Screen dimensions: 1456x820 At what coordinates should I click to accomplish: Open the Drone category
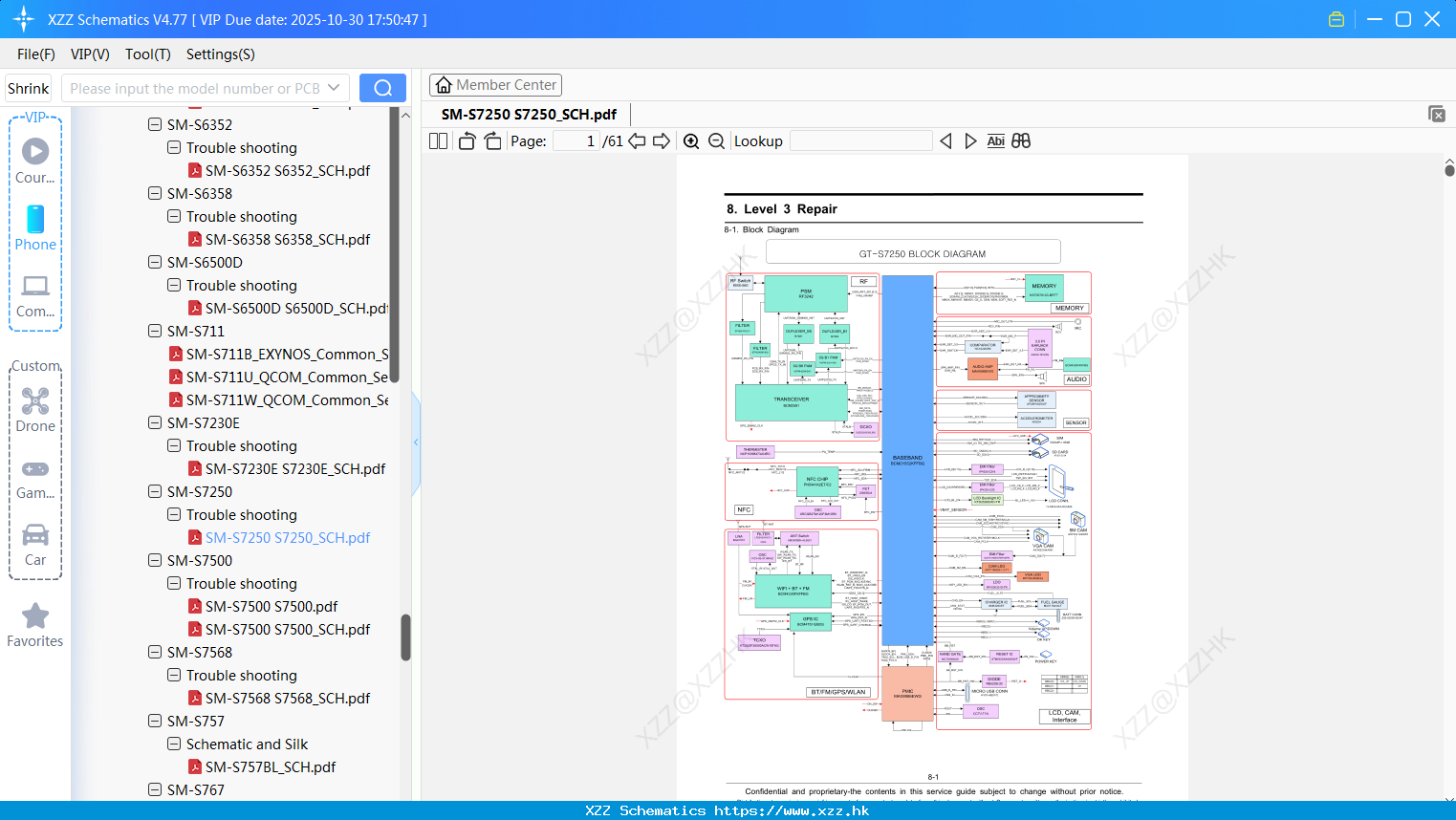[35, 409]
